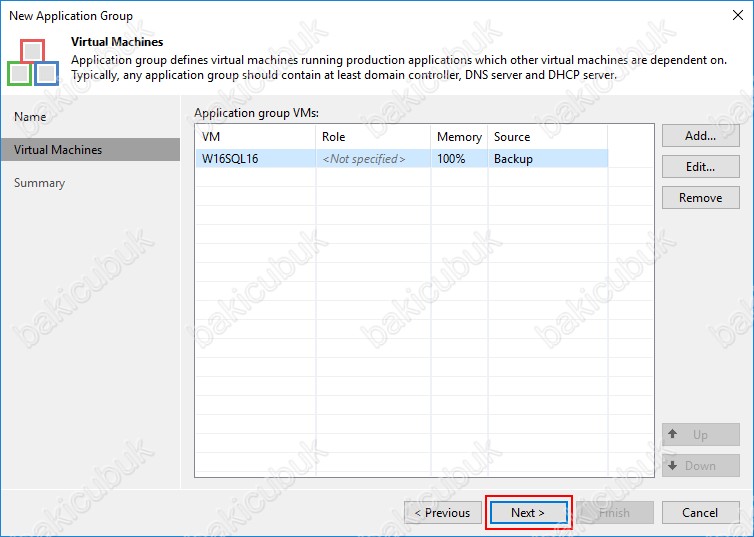
Task: Move the VM up with the Up button
Action: (x=700, y=435)
